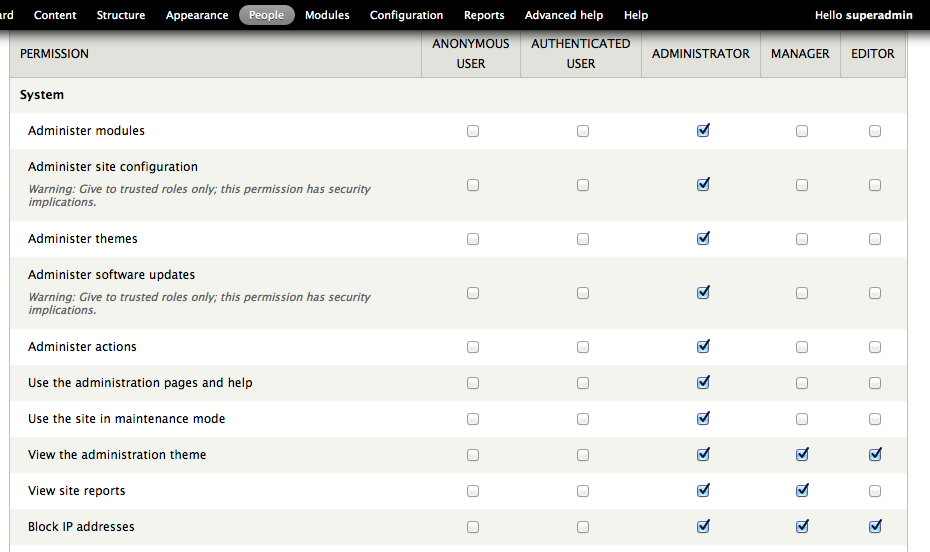The image size is (930, 552).
Task: Uncheck View administration theme for Editor
Action: pos(875,455)
